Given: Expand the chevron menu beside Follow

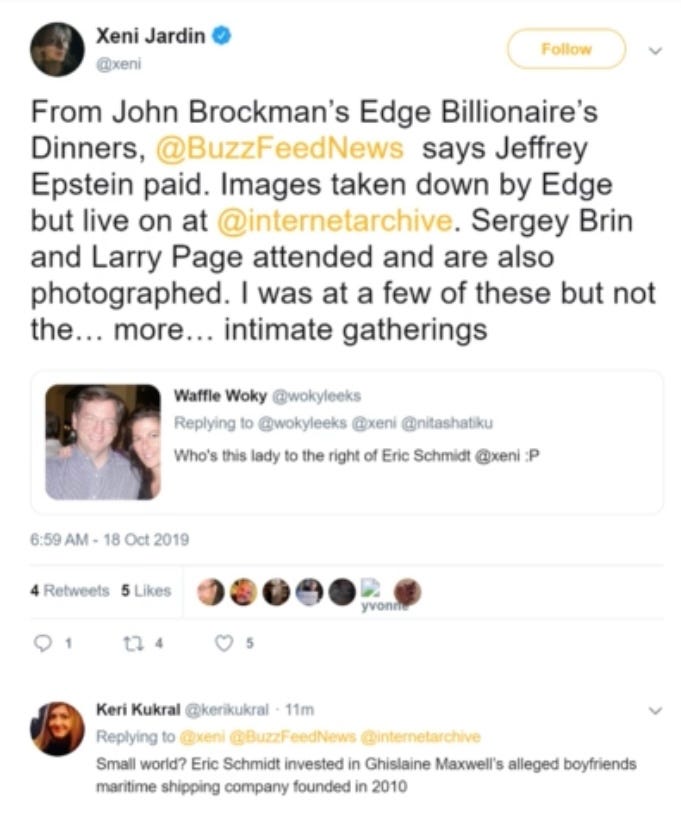Looking at the screenshot, I should (655, 51).
